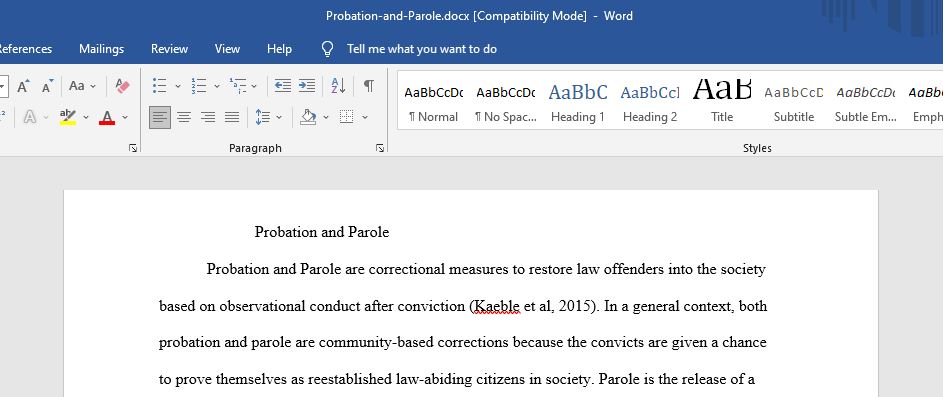Apply the No Spacing style
Screen dimensions: 943x397
[x=505, y=100]
